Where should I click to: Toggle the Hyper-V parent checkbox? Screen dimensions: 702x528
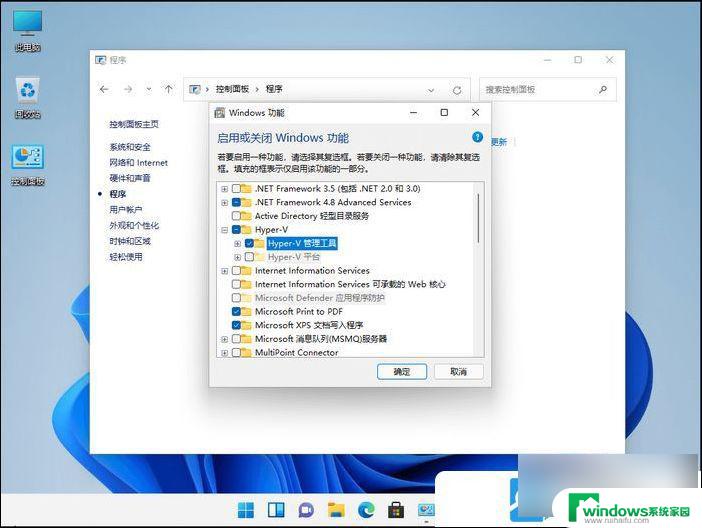pos(236,230)
